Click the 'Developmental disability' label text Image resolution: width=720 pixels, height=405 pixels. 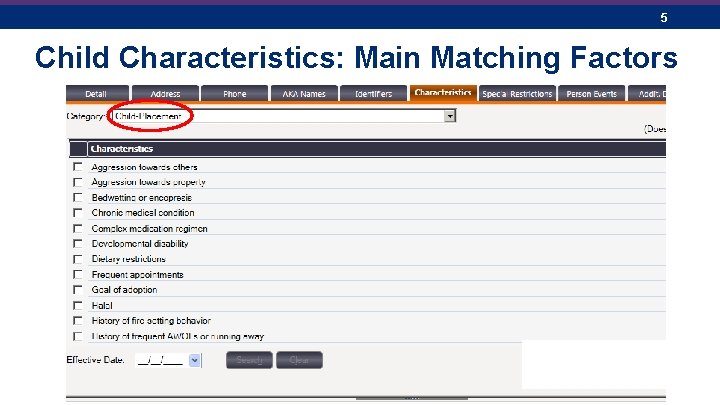(140, 243)
